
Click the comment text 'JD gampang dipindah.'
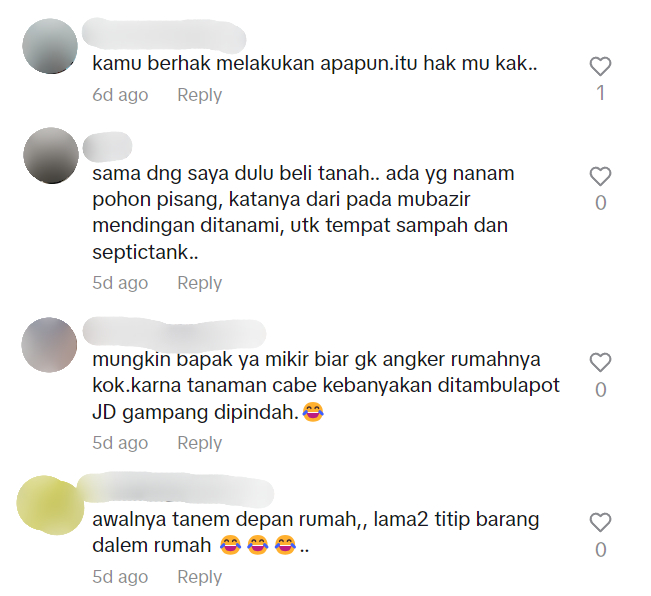pos(195,412)
